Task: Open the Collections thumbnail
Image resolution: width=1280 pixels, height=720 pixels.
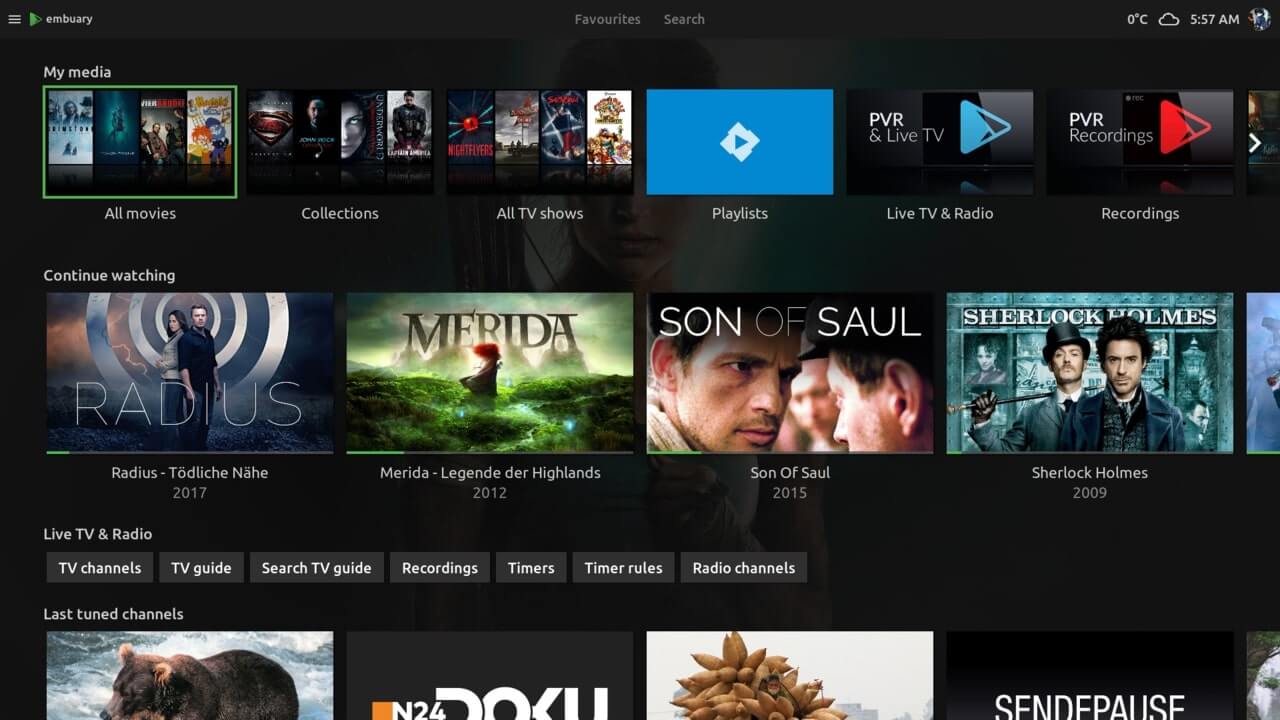Action: pos(340,142)
